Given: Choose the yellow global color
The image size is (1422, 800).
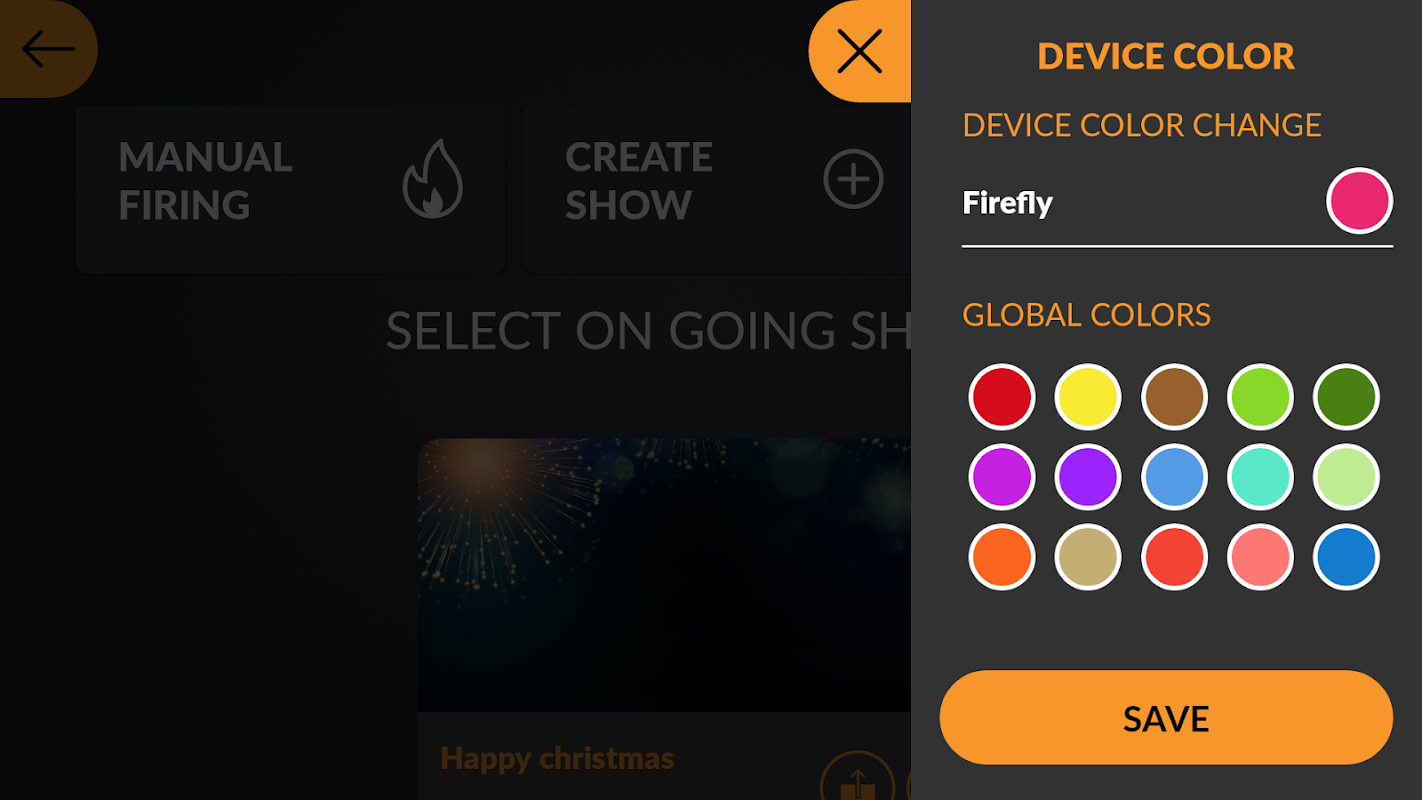Looking at the screenshot, I should 1088,397.
